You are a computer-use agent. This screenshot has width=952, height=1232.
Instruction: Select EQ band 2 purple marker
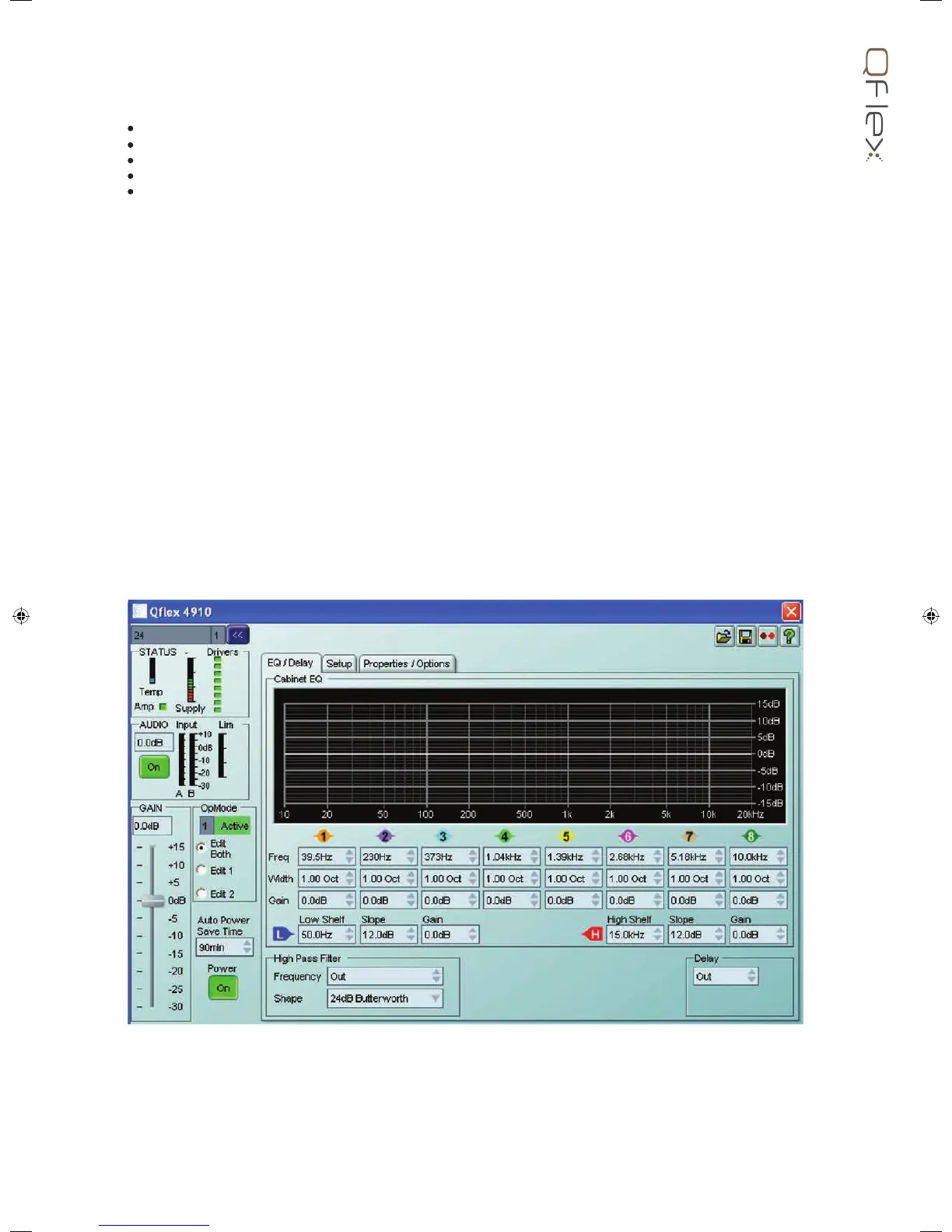point(385,836)
